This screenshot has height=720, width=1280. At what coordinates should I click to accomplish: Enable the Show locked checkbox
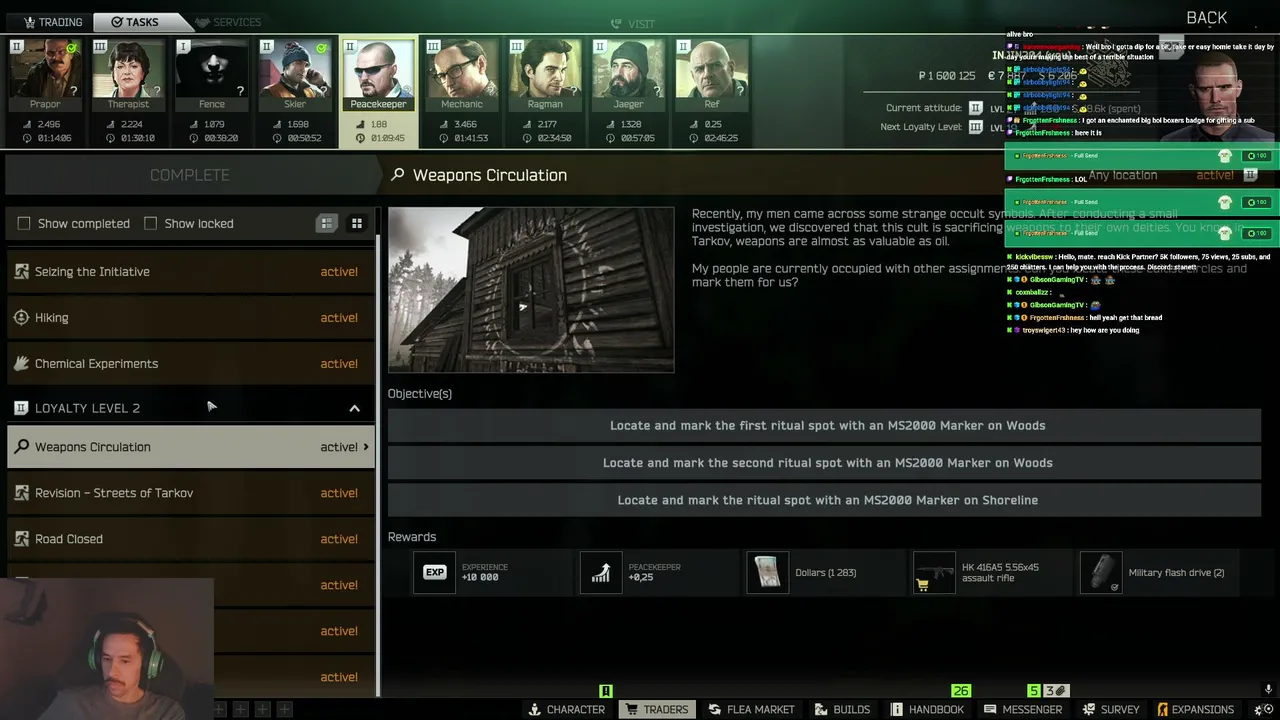pyautogui.click(x=151, y=223)
